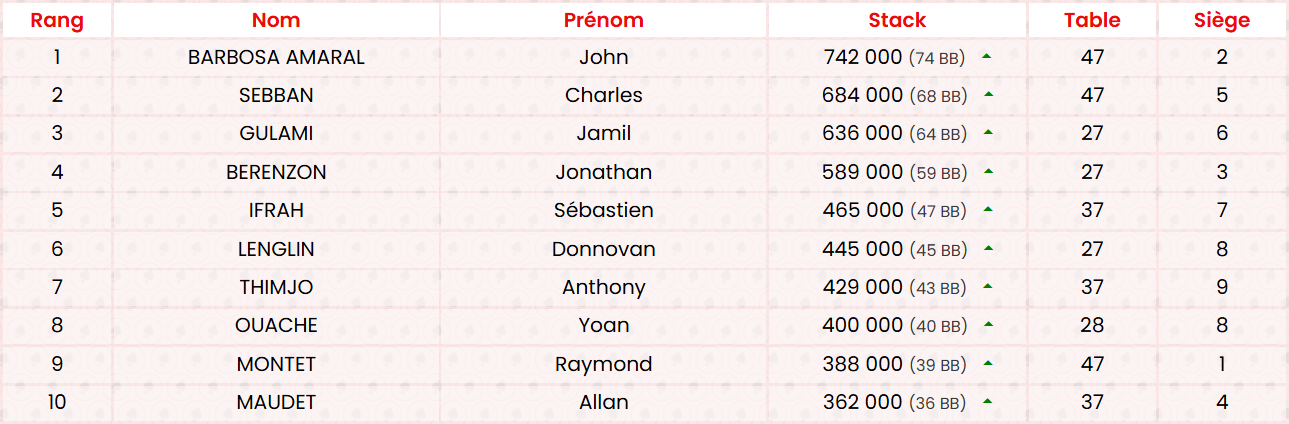Click the green arrow beside OUACHE's 400 000 stack
This screenshot has width=1289, height=424.
(x=989, y=325)
